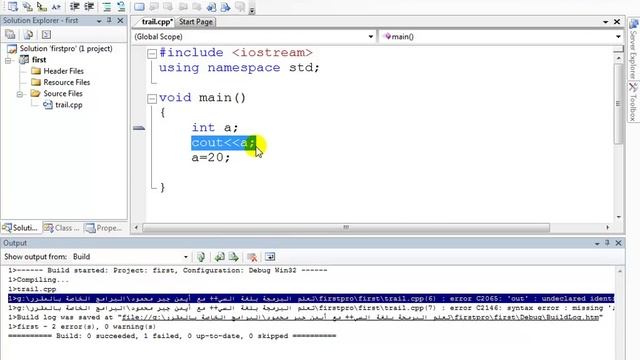Toggle auto-hide pin on Solution Explorer

(x=109, y=20)
